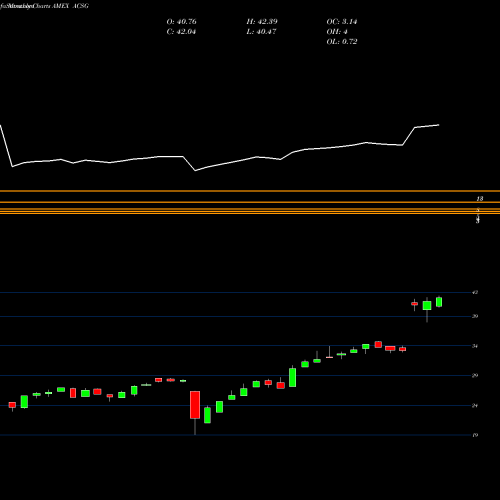The width and height of the screenshot is (500, 500).
Task: Click the OL: 0.72 readout
Action: 342,42
